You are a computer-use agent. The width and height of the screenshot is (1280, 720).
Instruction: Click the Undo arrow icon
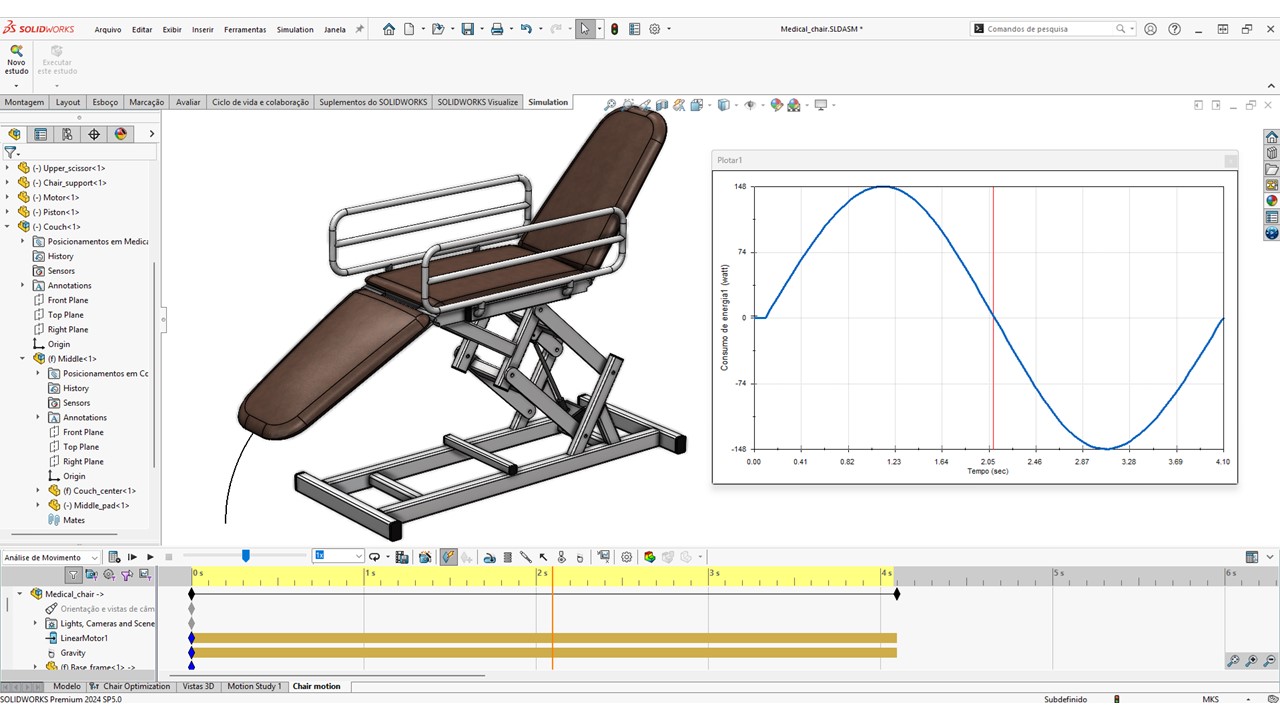526,29
